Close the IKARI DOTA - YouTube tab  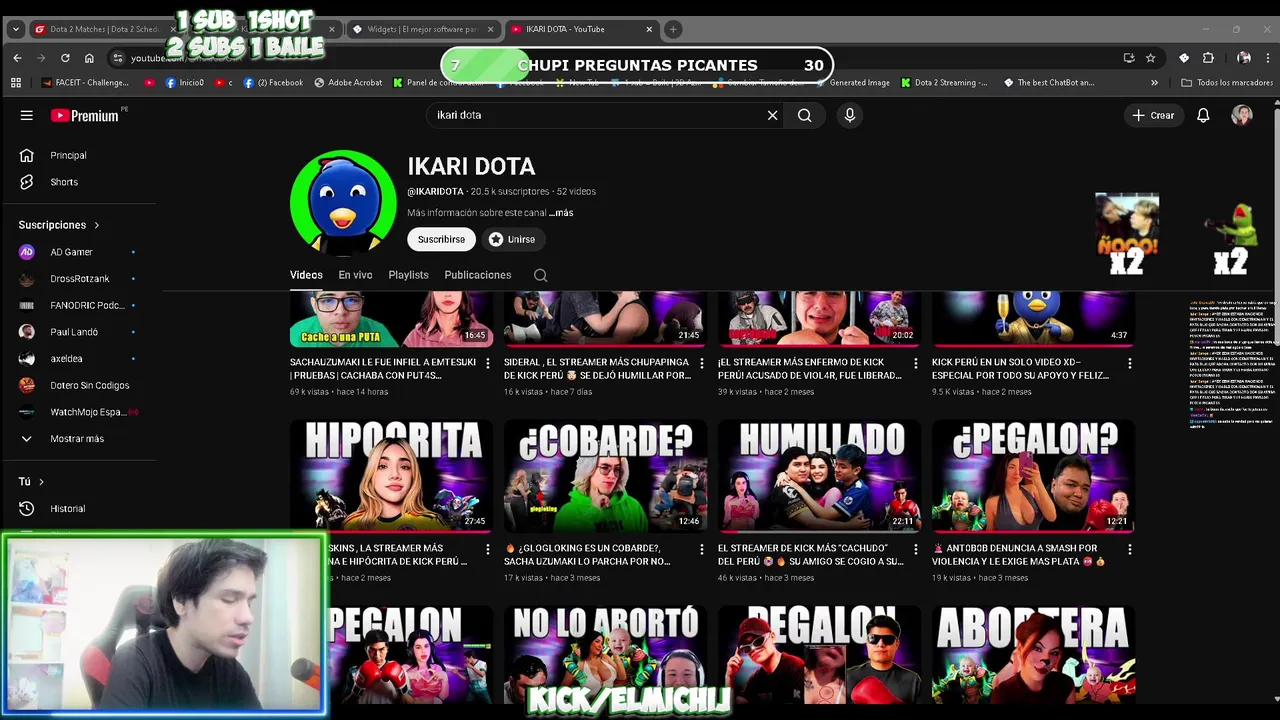pos(649,29)
